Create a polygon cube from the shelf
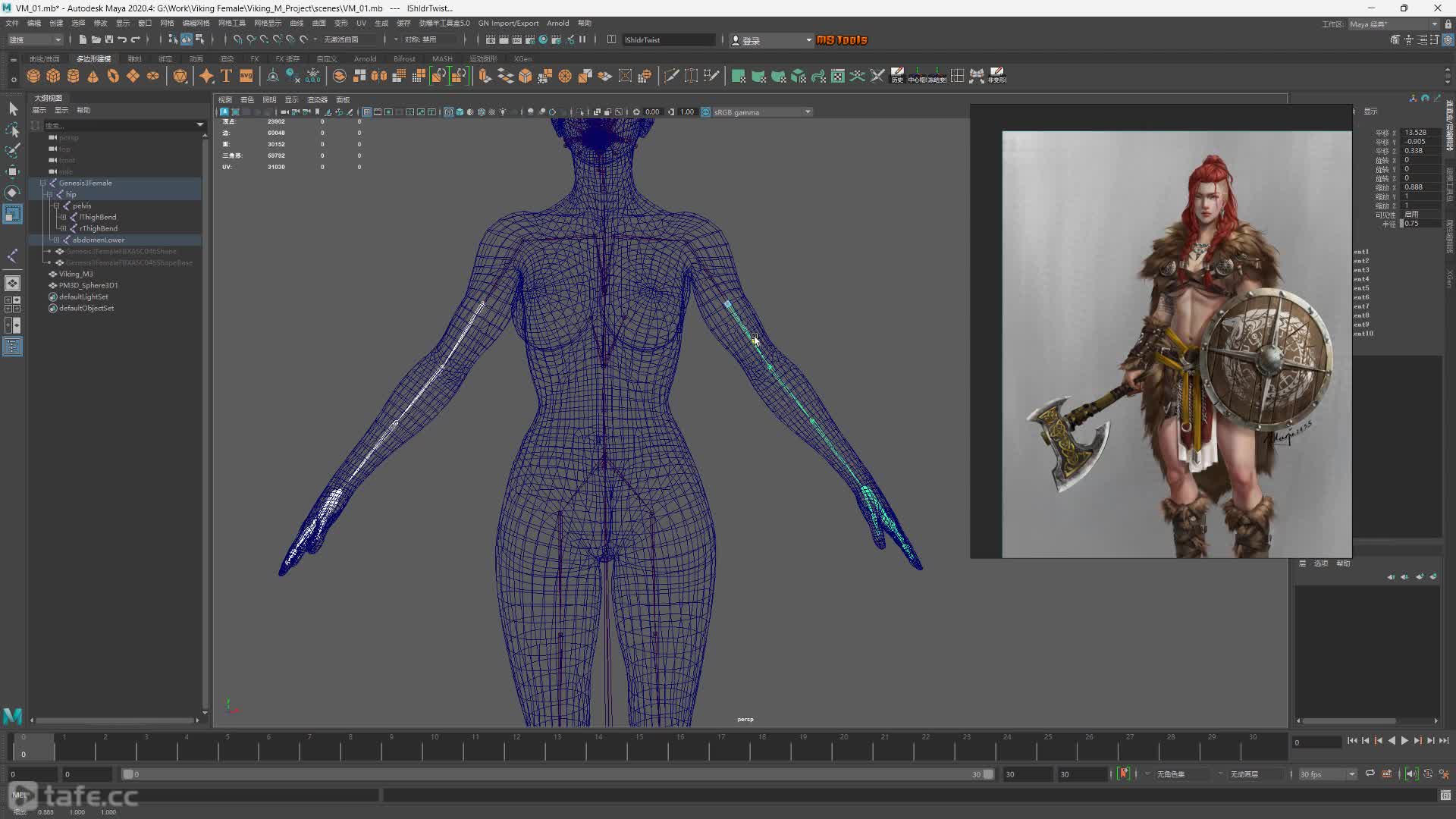This screenshot has height=819, width=1456. click(x=53, y=76)
